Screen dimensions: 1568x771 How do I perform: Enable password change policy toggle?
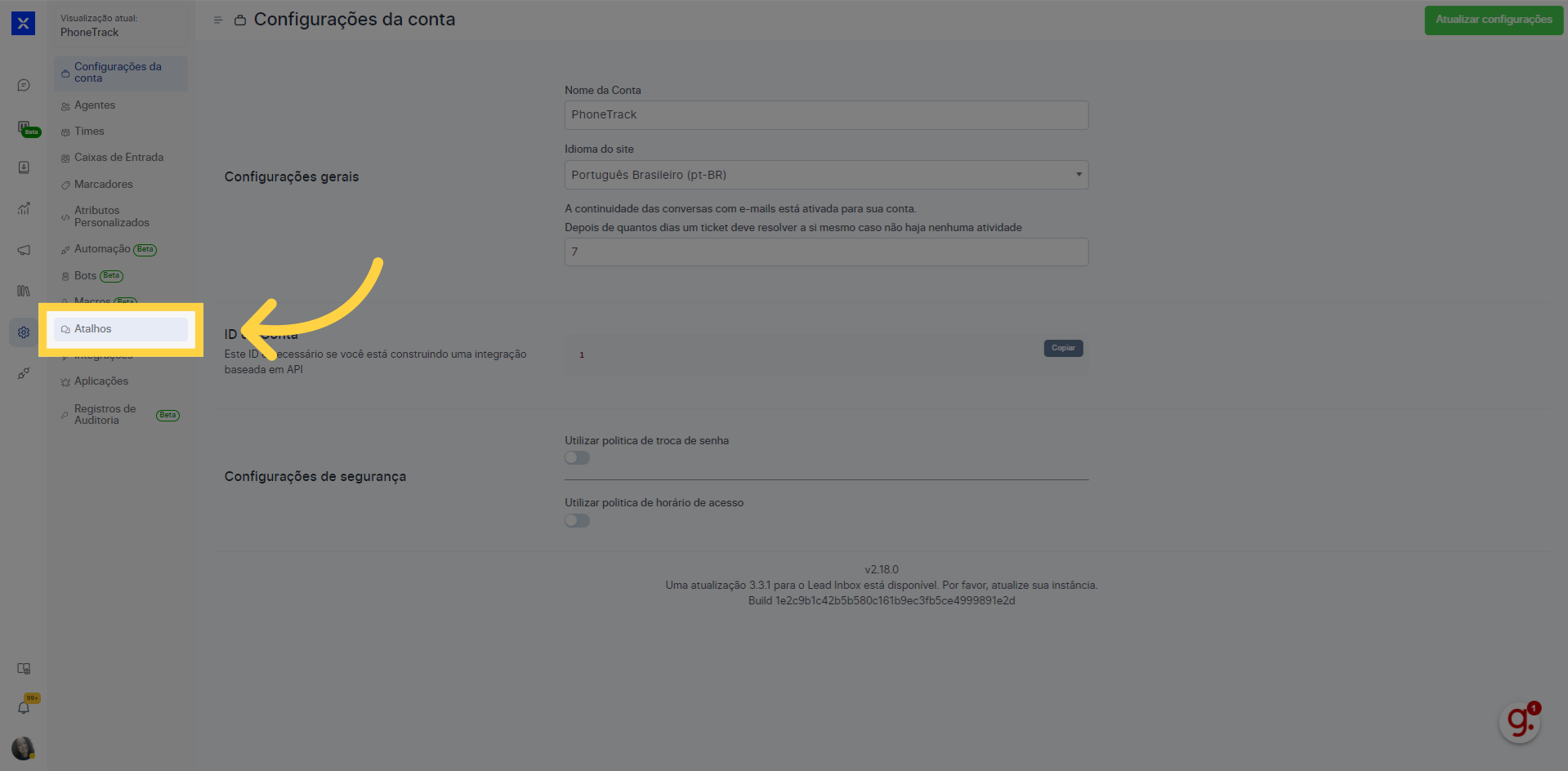pos(577,458)
